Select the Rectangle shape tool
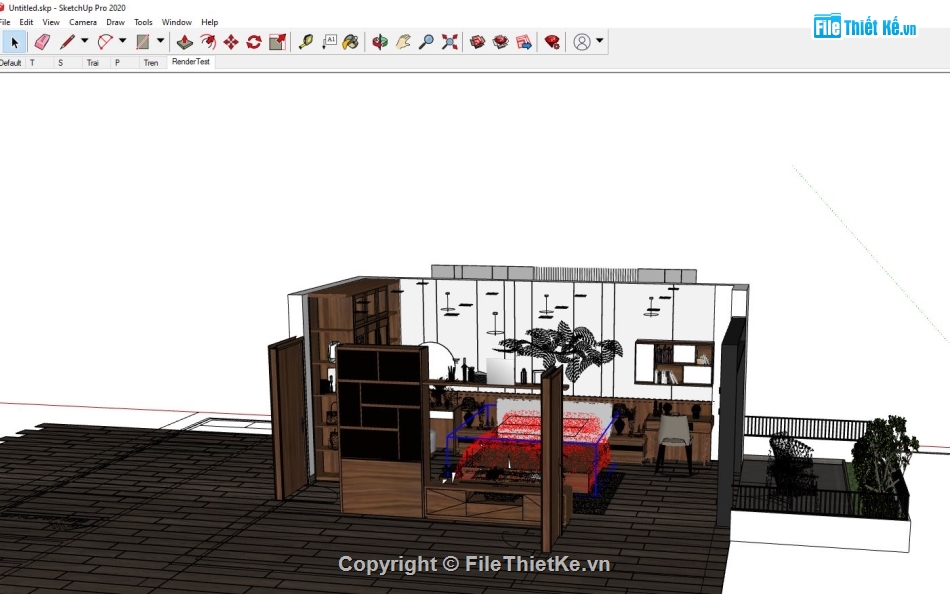The height and width of the screenshot is (594, 950). click(142, 42)
